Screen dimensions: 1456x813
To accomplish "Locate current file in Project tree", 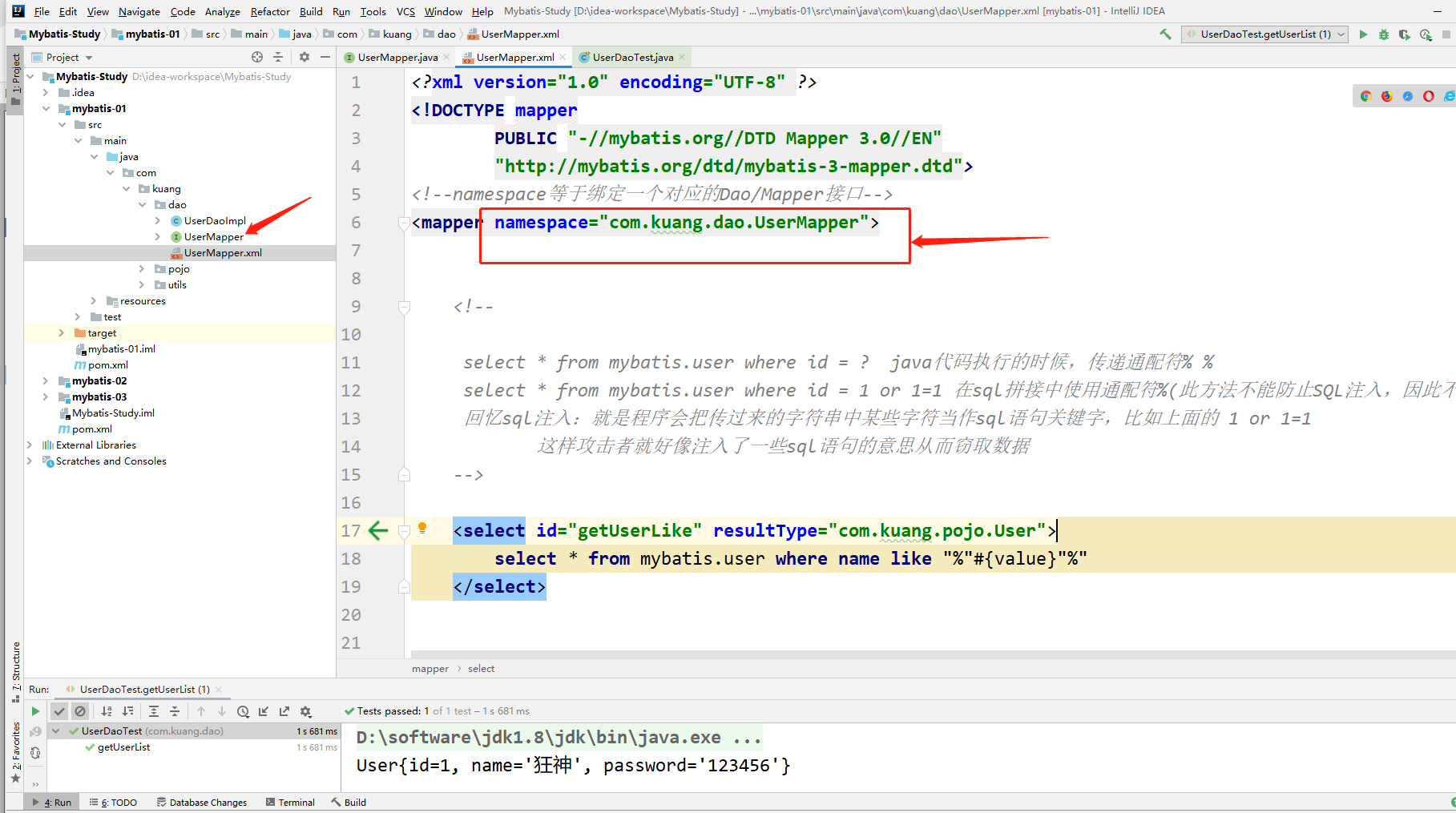I will [x=257, y=57].
